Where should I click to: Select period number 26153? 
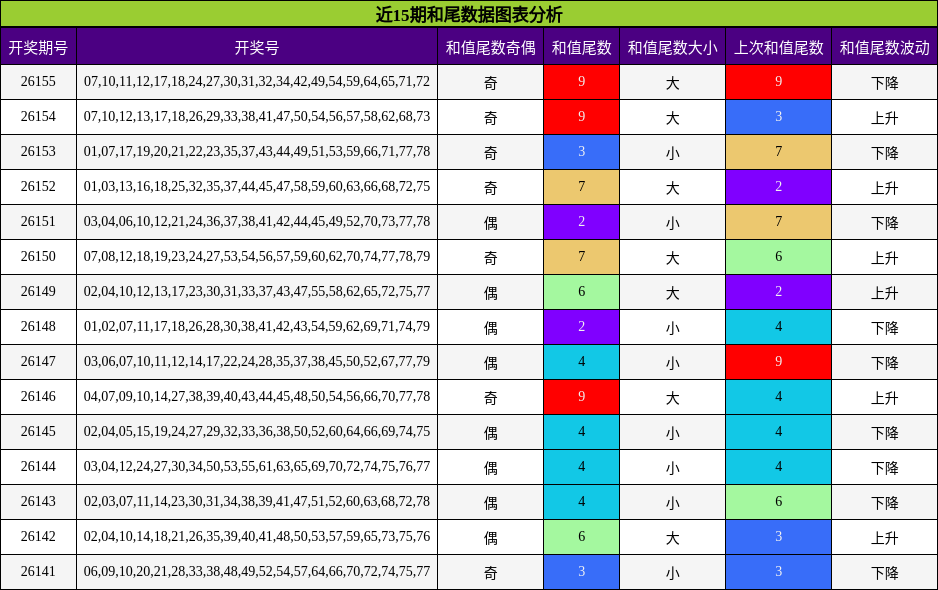[x=38, y=151]
